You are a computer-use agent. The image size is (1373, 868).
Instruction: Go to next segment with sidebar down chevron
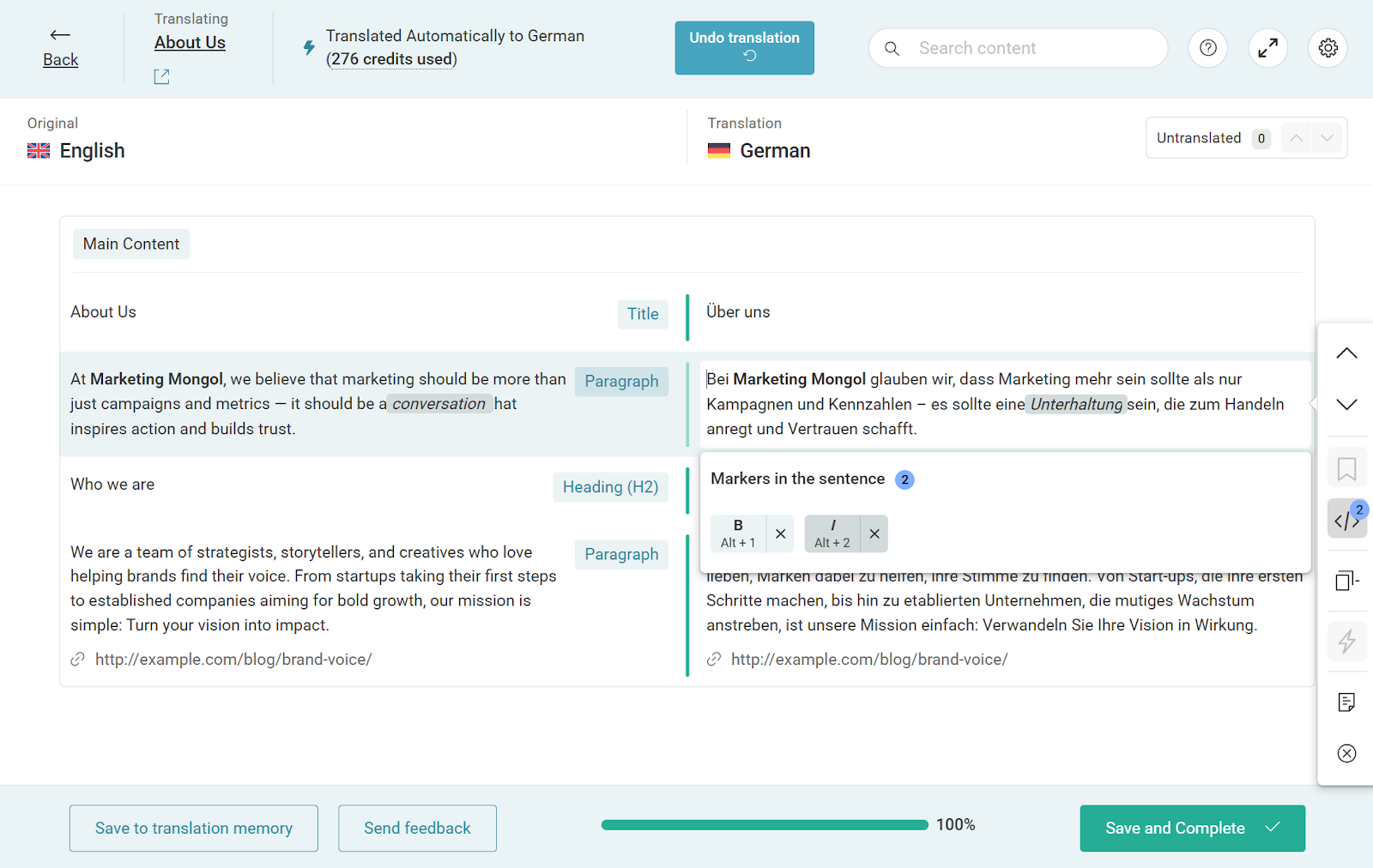tap(1346, 404)
